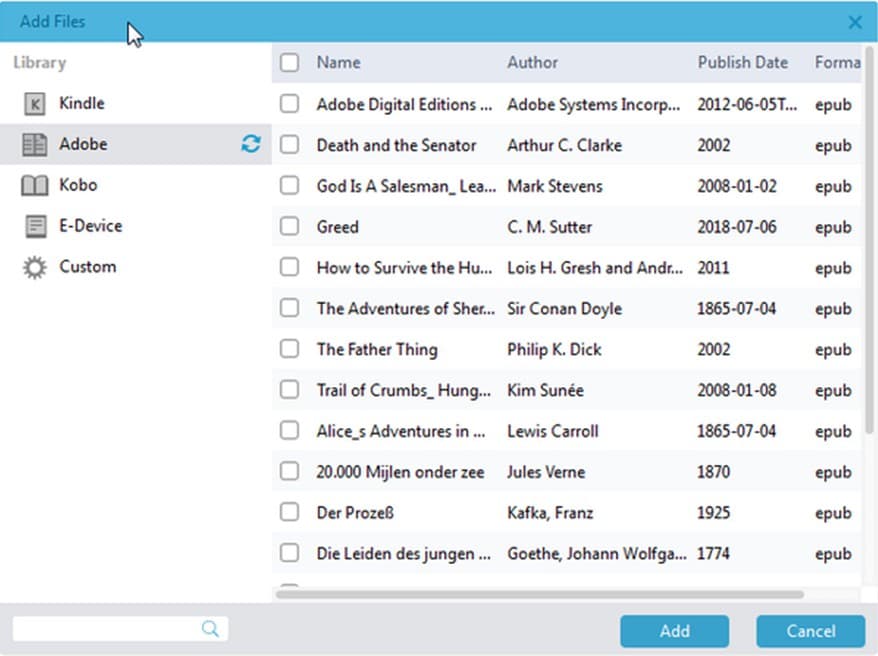Click the E-Device reader icon
This screenshot has width=878, height=656.
(x=35, y=227)
